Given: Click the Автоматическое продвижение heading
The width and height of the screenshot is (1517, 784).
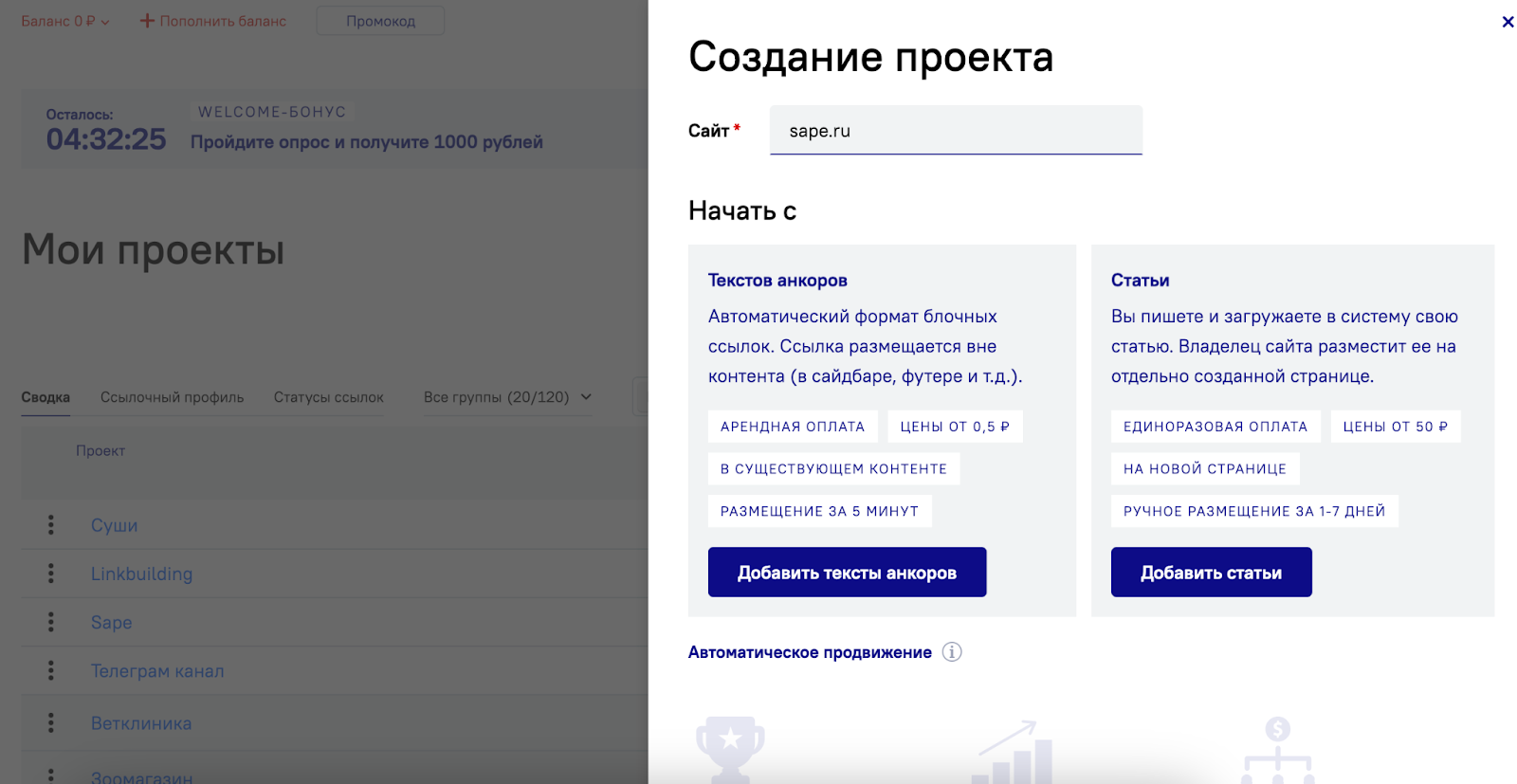Looking at the screenshot, I should (x=810, y=652).
